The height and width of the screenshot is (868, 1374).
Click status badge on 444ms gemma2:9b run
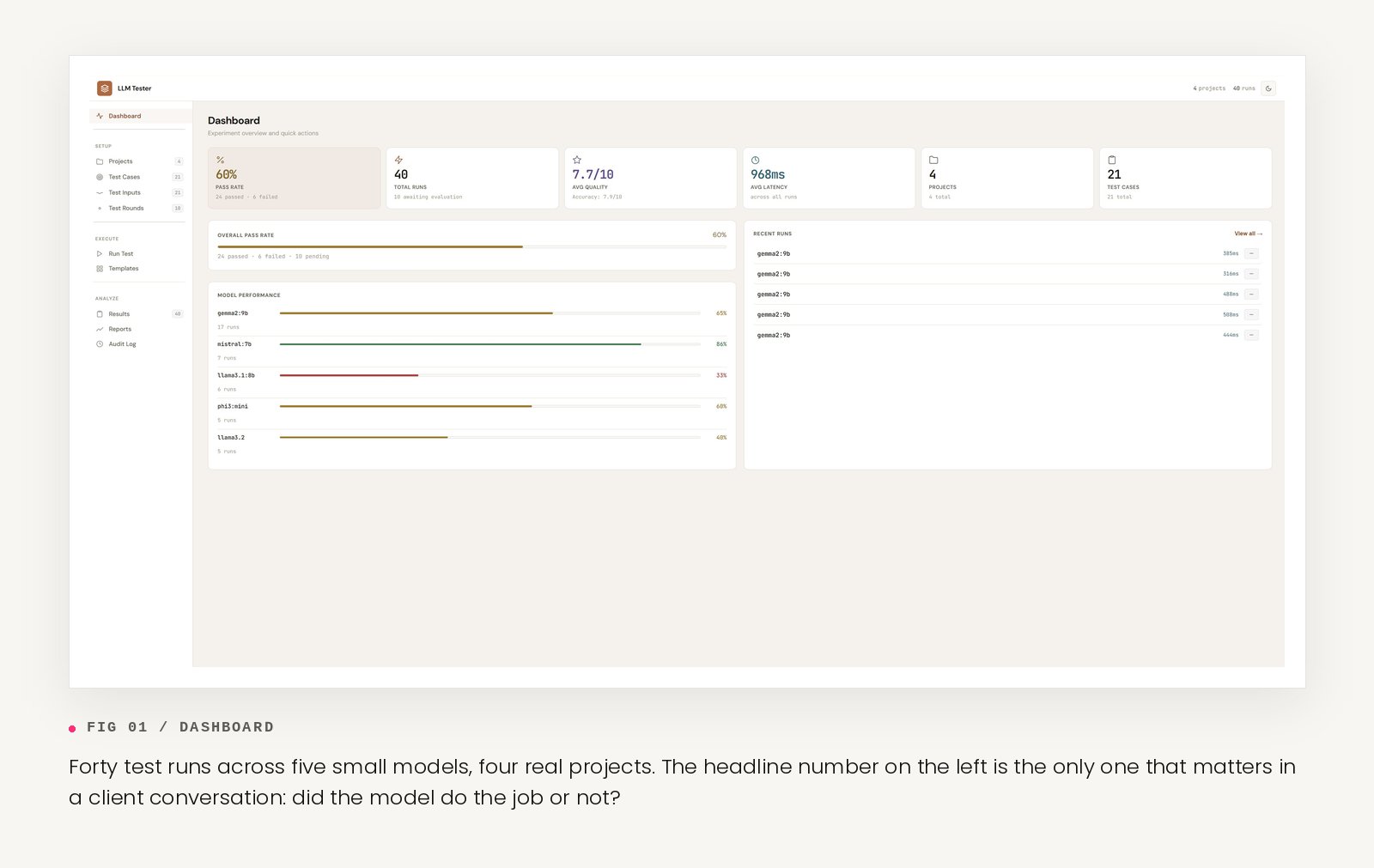pos(1251,335)
